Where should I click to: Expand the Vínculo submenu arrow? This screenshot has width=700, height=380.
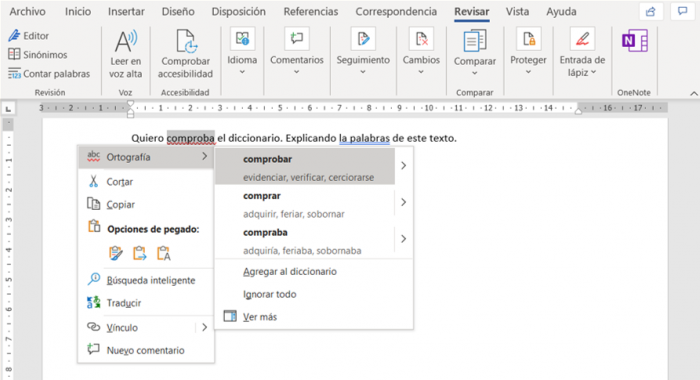point(204,327)
